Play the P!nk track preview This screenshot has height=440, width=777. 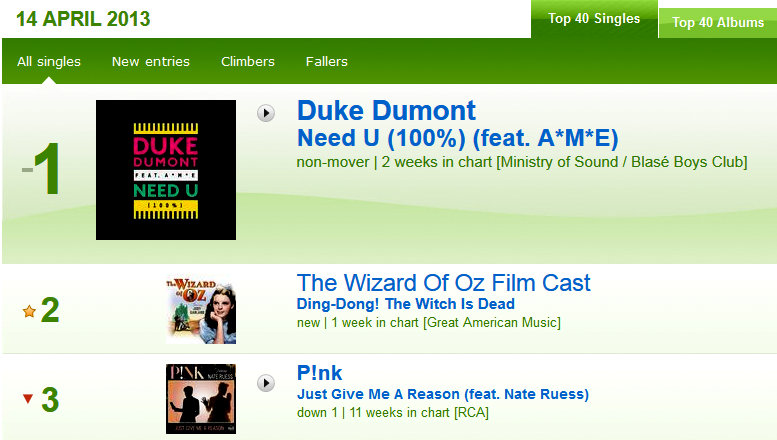(266, 383)
